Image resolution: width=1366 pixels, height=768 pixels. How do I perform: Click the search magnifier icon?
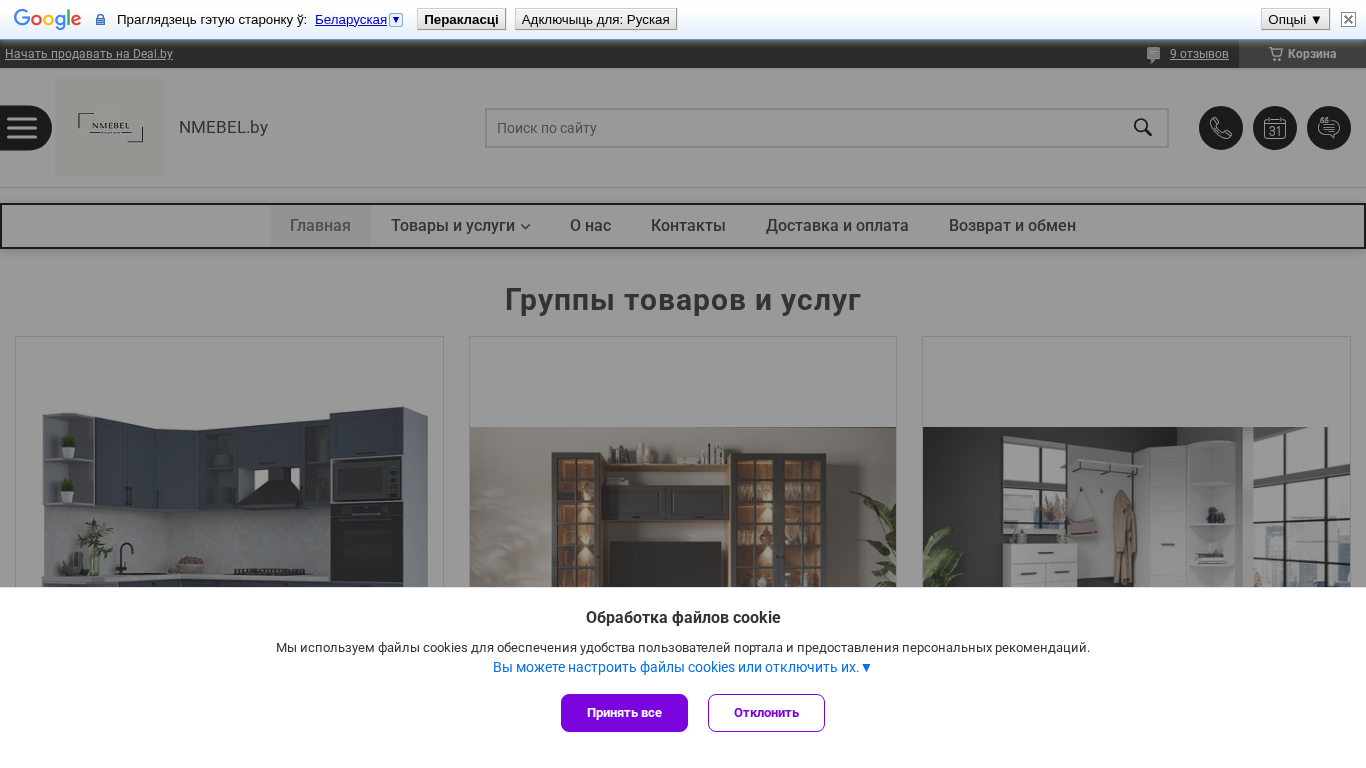pyautogui.click(x=1143, y=128)
